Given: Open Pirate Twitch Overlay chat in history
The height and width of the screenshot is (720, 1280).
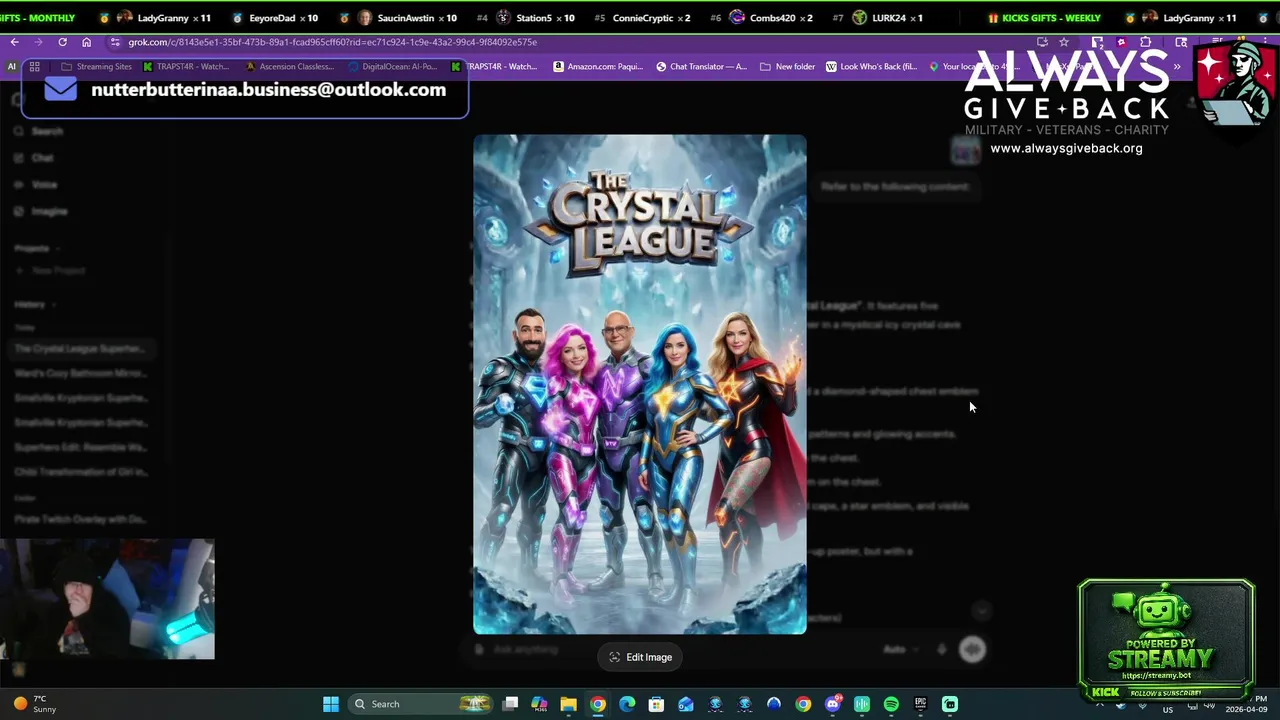Looking at the screenshot, I should (x=79, y=519).
